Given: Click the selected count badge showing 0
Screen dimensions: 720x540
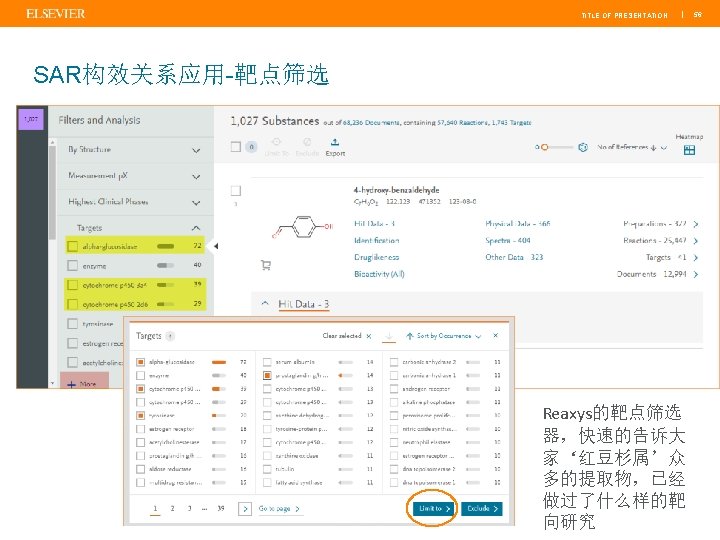Looking at the screenshot, I should click(251, 147).
